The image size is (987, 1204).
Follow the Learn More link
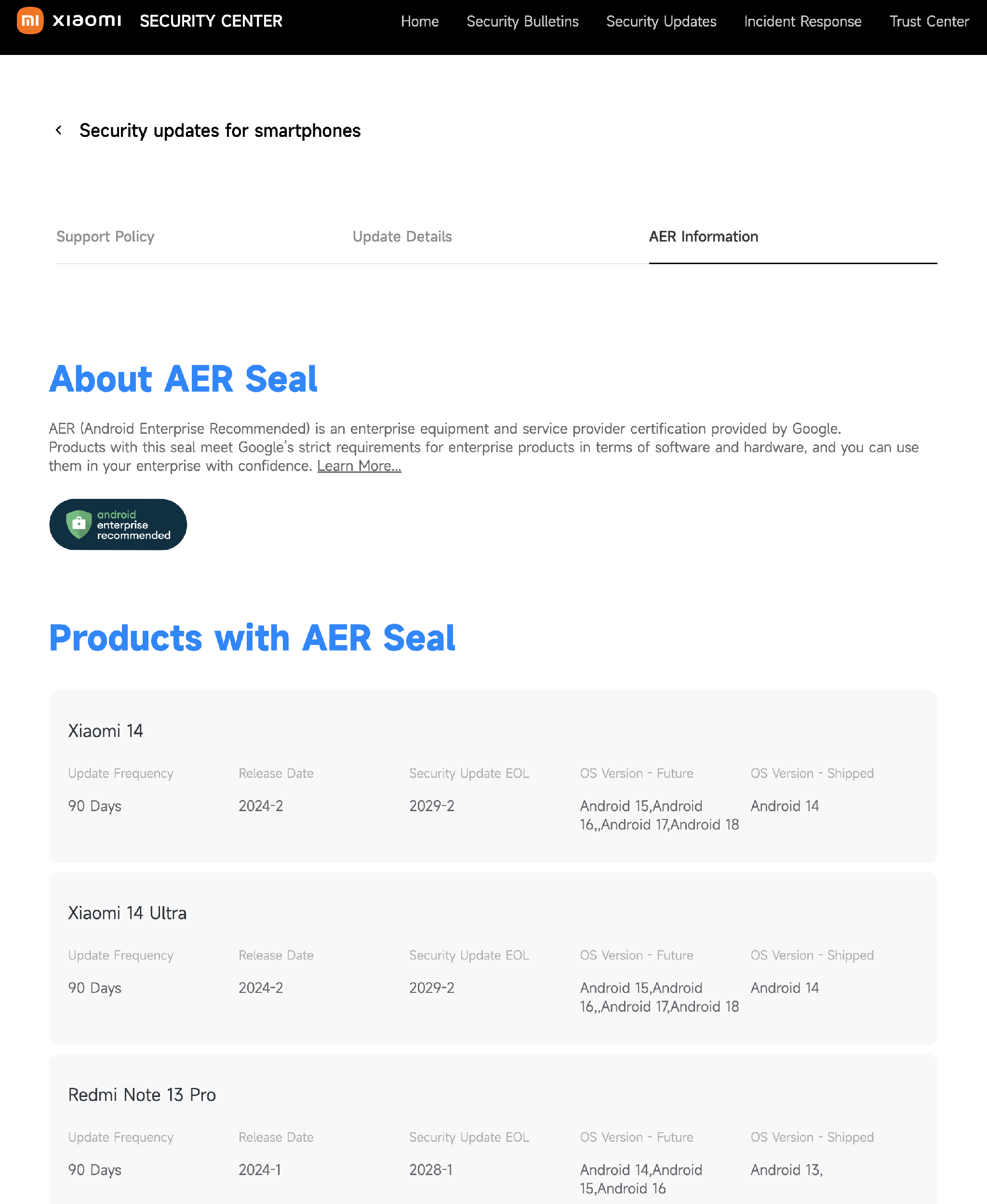(359, 466)
